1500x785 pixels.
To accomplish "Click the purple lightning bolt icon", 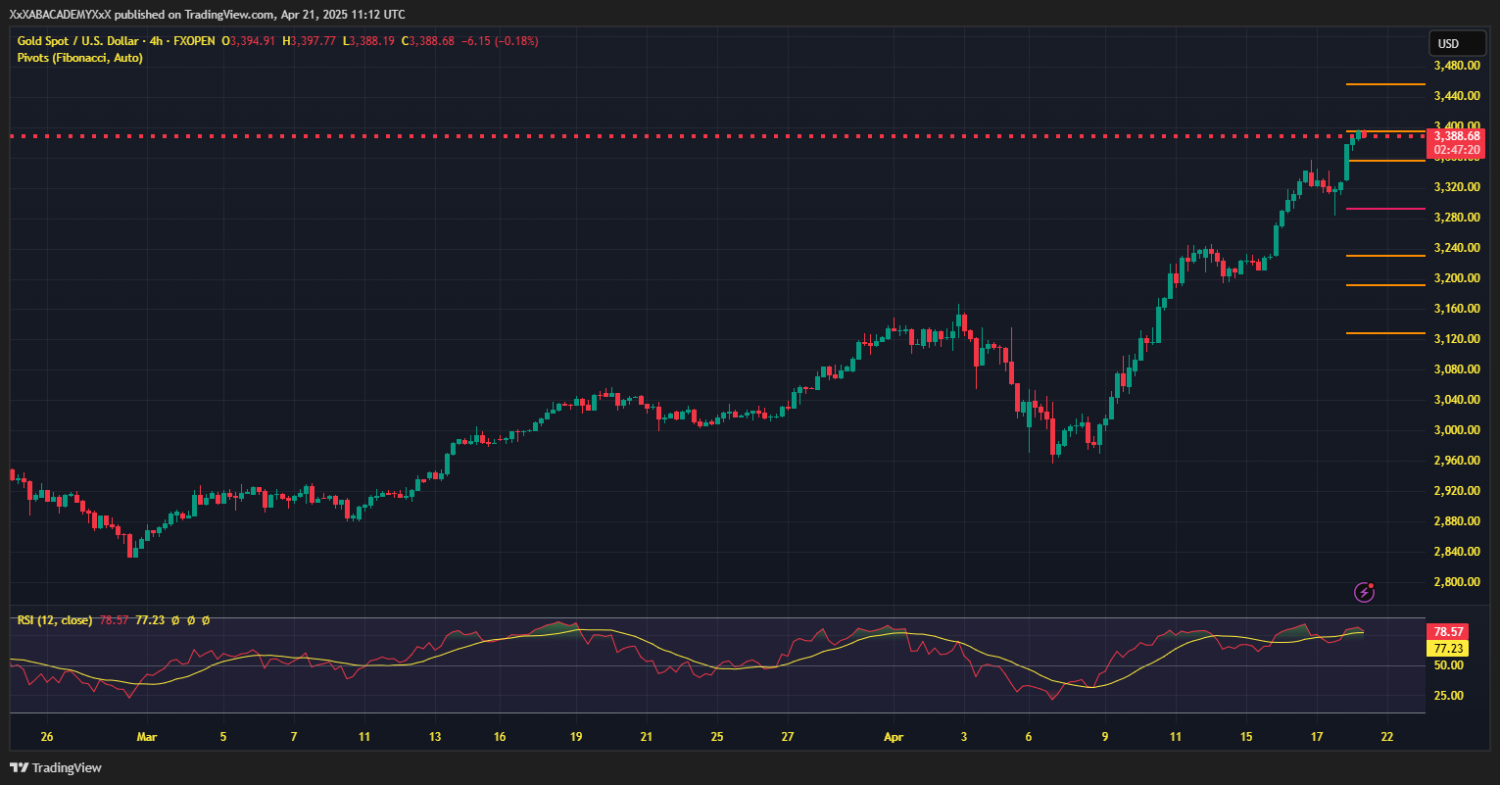I will coord(1364,592).
